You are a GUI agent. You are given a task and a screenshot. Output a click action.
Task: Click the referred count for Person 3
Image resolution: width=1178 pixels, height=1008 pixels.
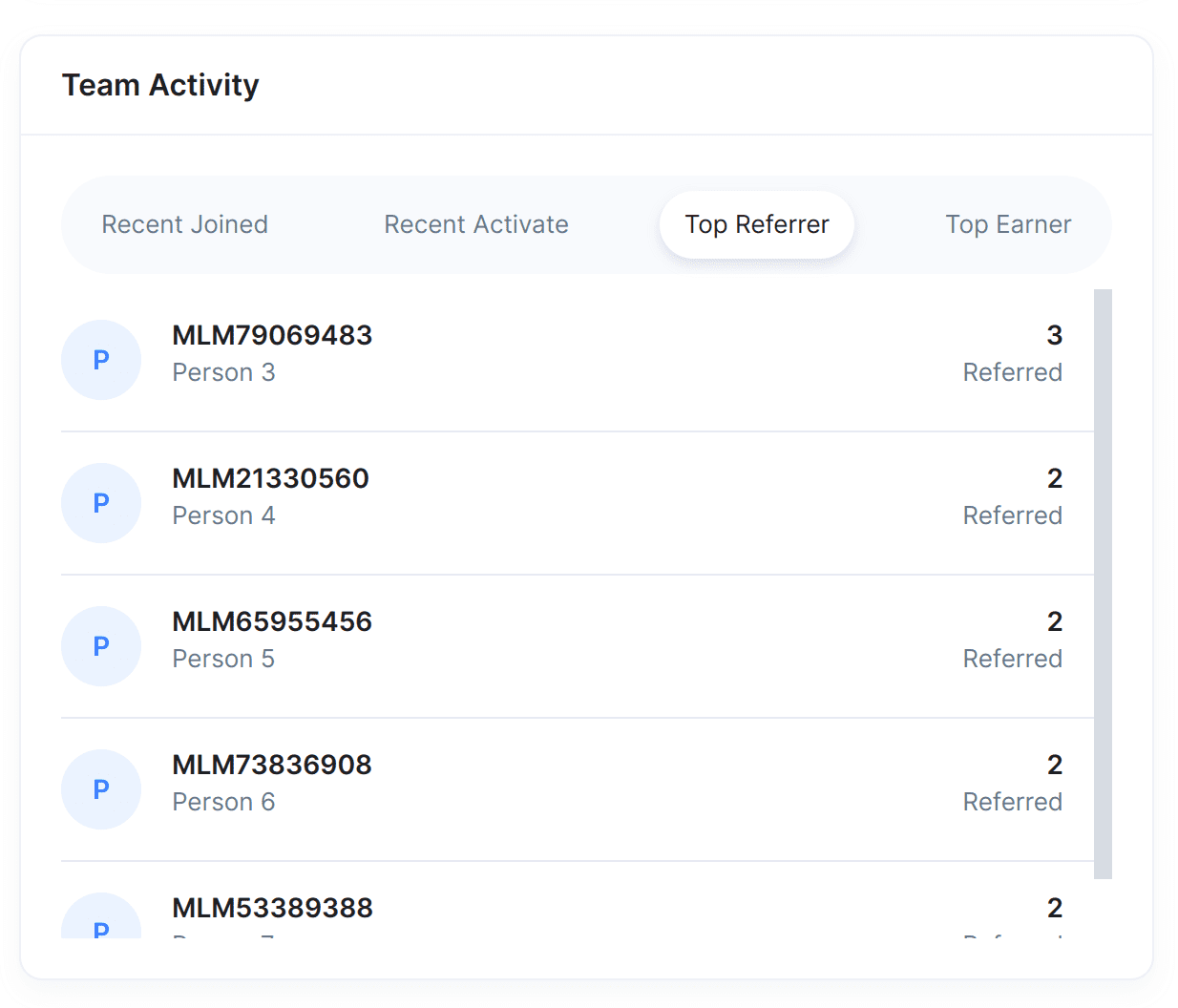pyautogui.click(x=1054, y=335)
